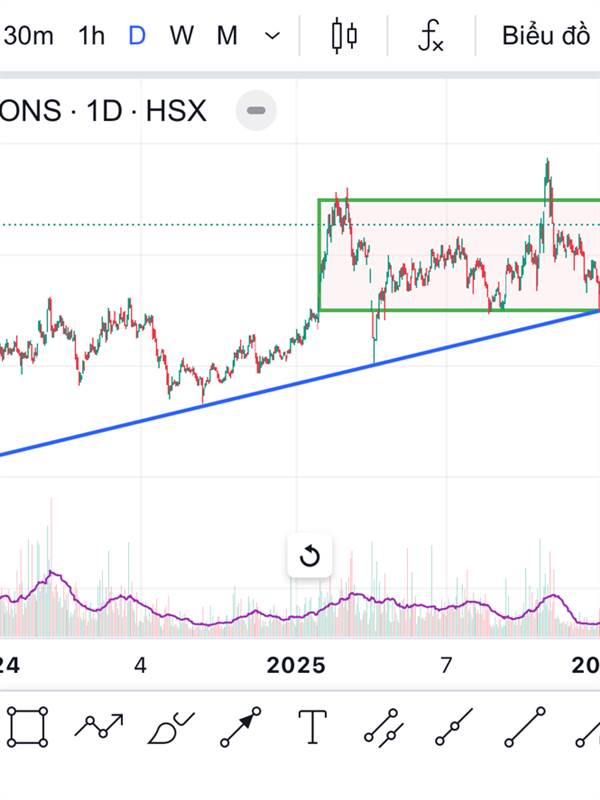
Task: Select the brush drawing tool
Action: coord(170,727)
